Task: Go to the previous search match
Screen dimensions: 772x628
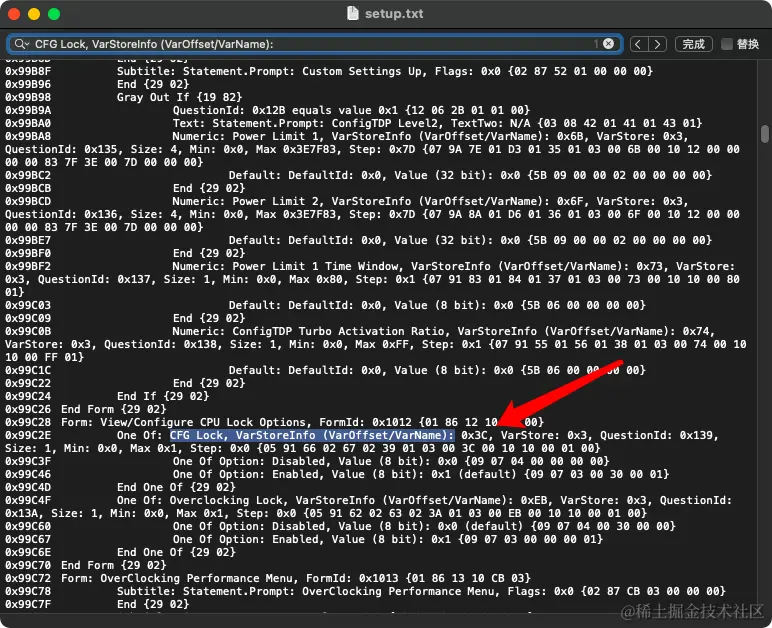Action: [x=639, y=44]
